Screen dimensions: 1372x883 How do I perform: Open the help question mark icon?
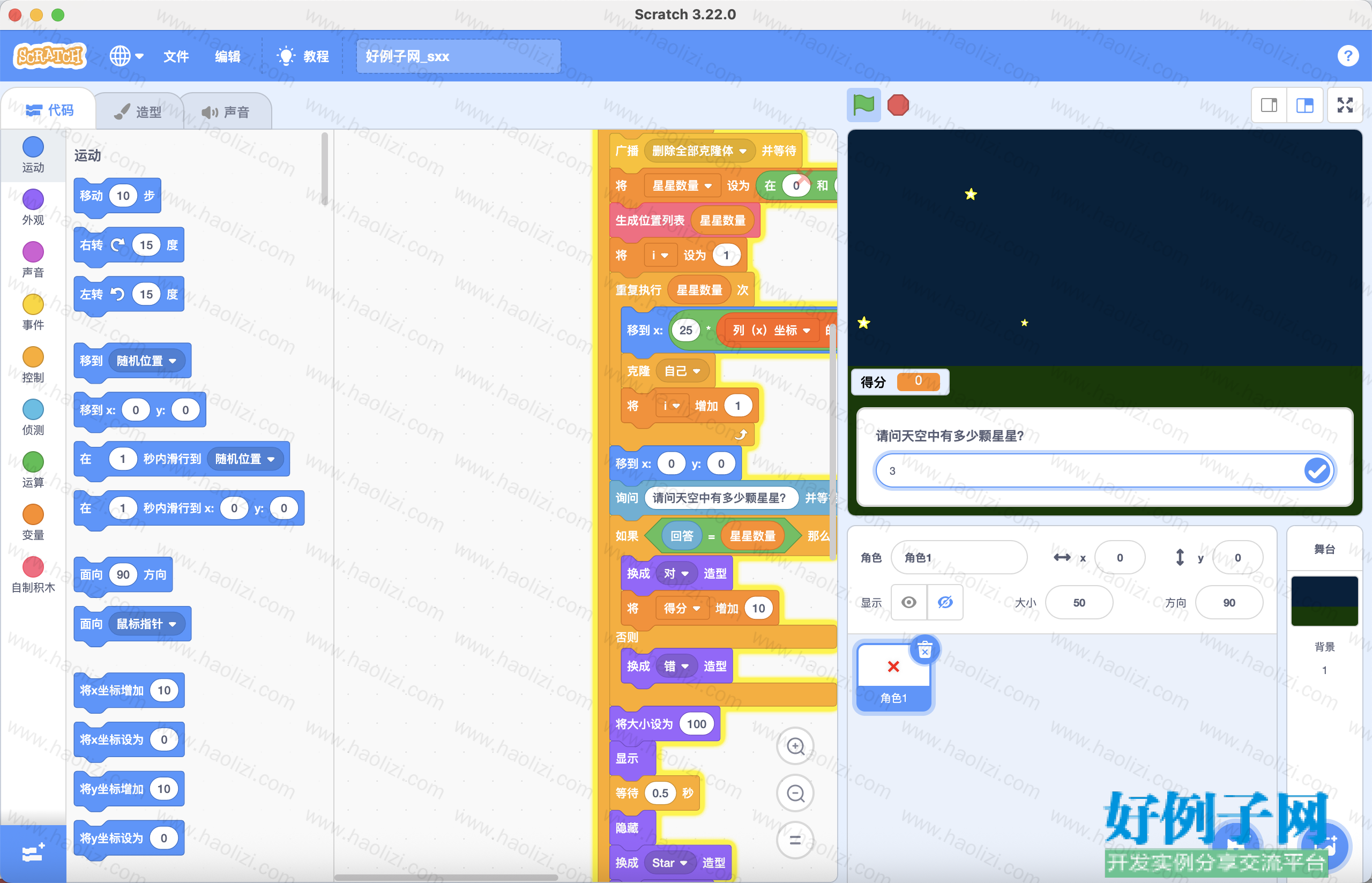[1347, 56]
